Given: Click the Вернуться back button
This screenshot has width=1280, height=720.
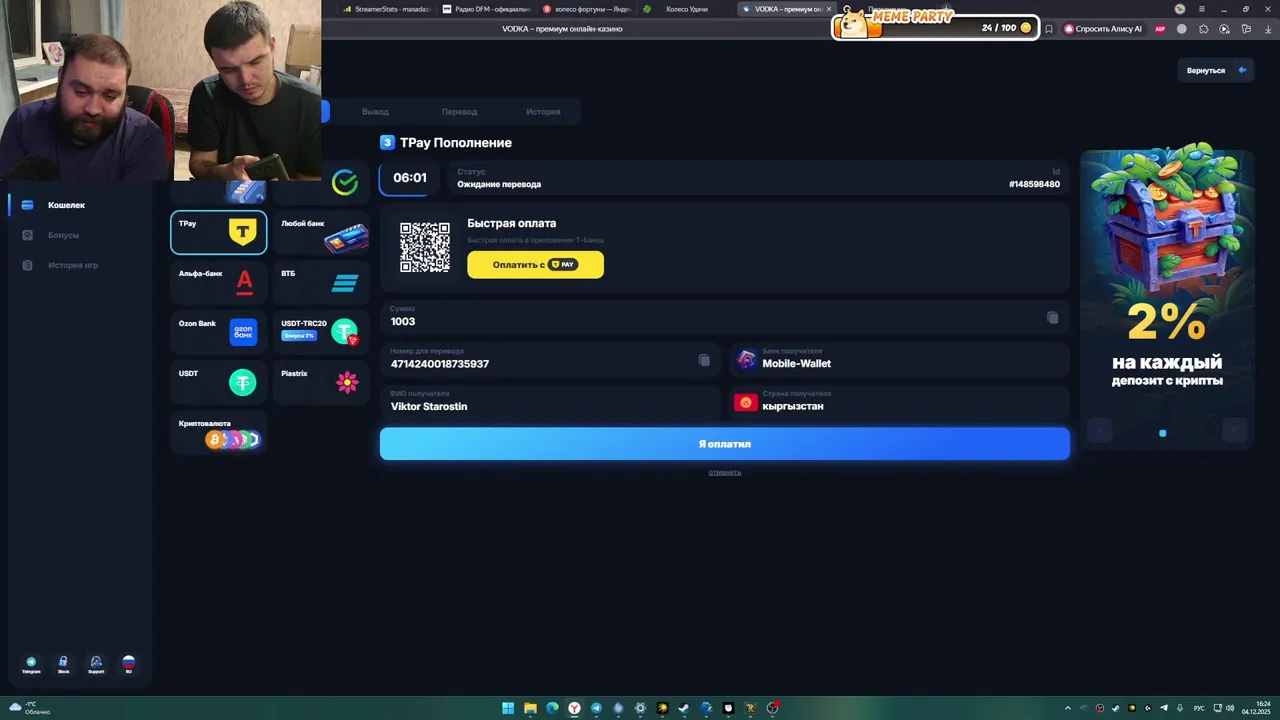Looking at the screenshot, I should (x=1216, y=70).
